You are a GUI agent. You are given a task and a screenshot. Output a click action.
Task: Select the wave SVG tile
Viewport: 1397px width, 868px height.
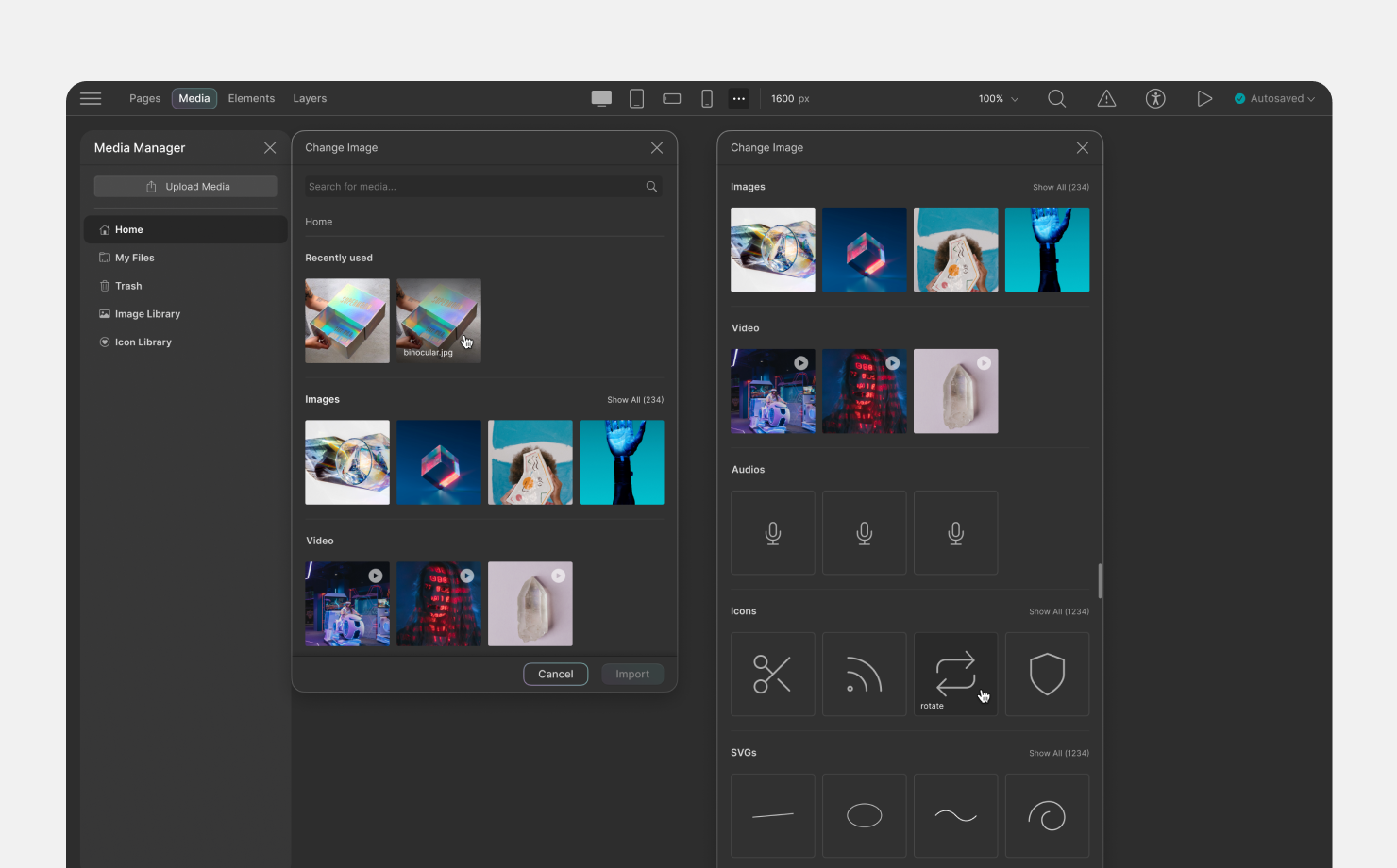(x=955, y=815)
